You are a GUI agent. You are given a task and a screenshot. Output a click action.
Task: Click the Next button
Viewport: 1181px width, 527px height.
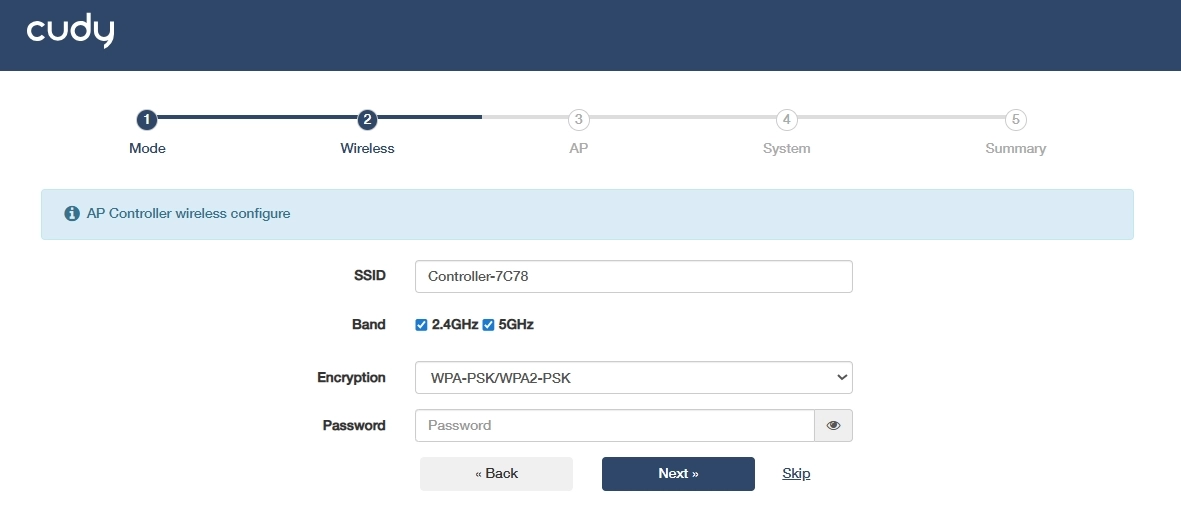(678, 474)
